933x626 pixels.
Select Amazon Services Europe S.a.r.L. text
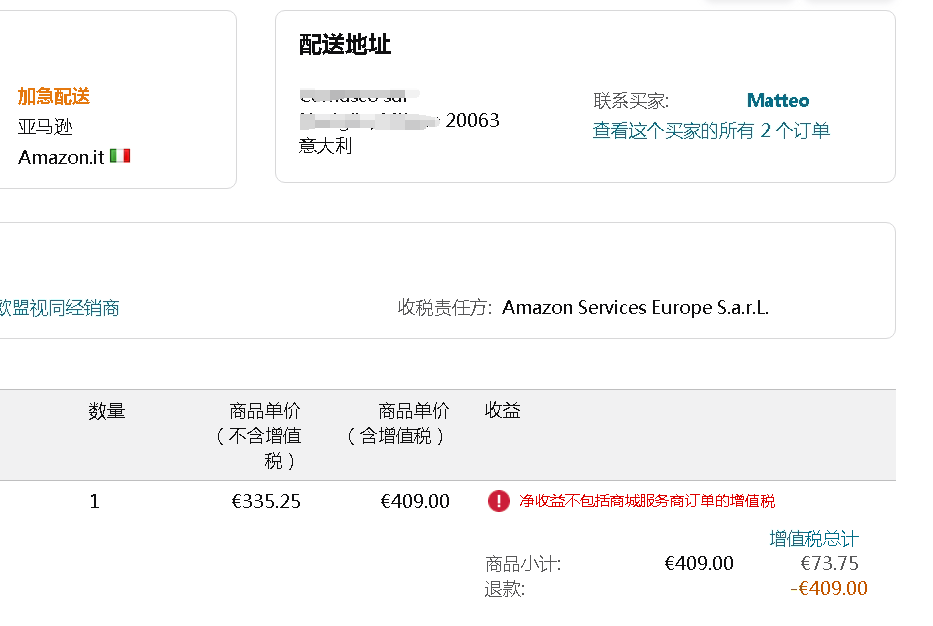pos(635,308)
